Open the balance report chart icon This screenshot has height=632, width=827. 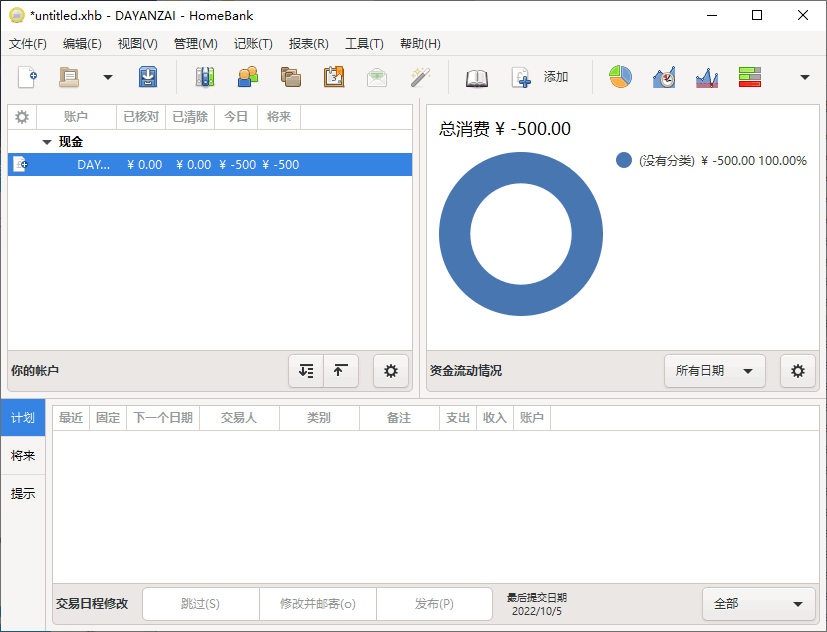[706, 77]
